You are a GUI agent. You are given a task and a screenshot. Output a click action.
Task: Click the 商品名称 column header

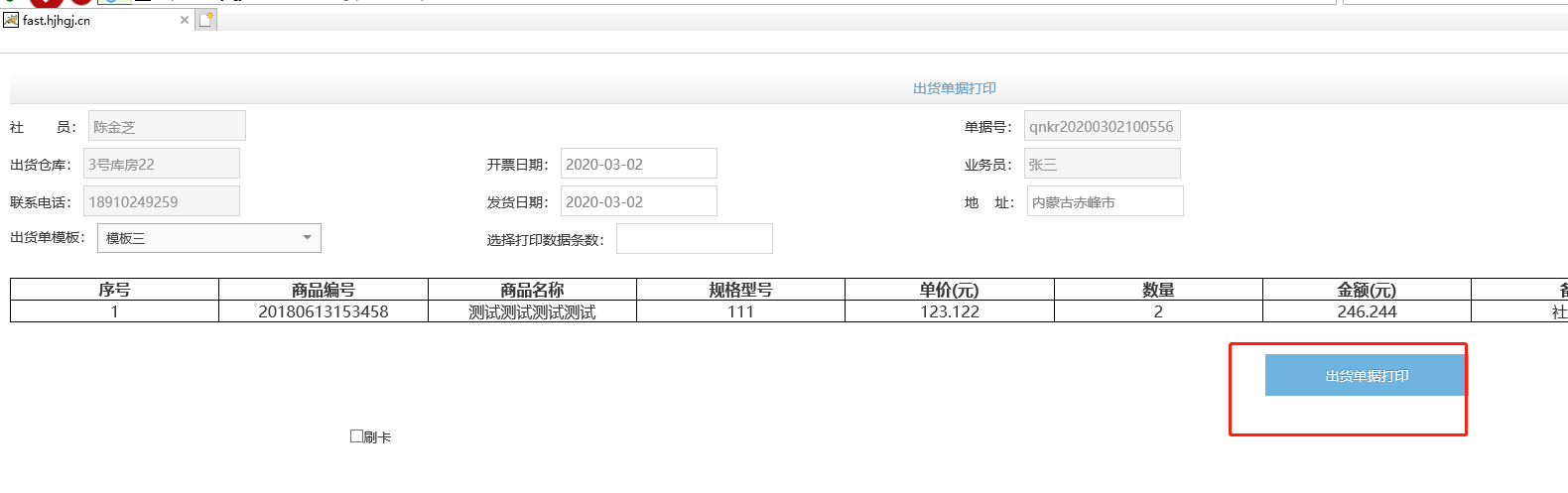coord(532,290)
